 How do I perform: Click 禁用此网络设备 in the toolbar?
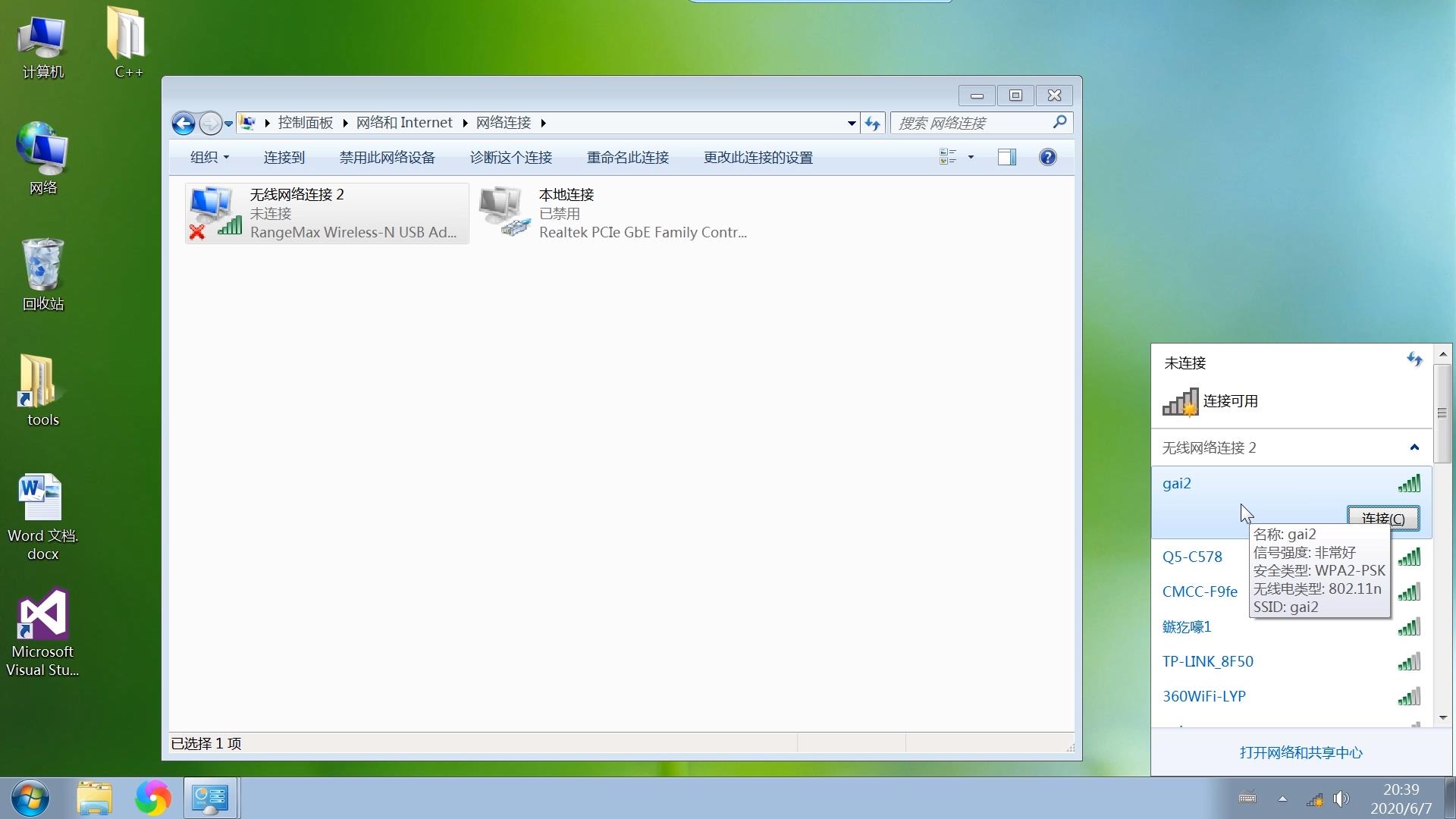pyautogui.click(x=387, y=157)
